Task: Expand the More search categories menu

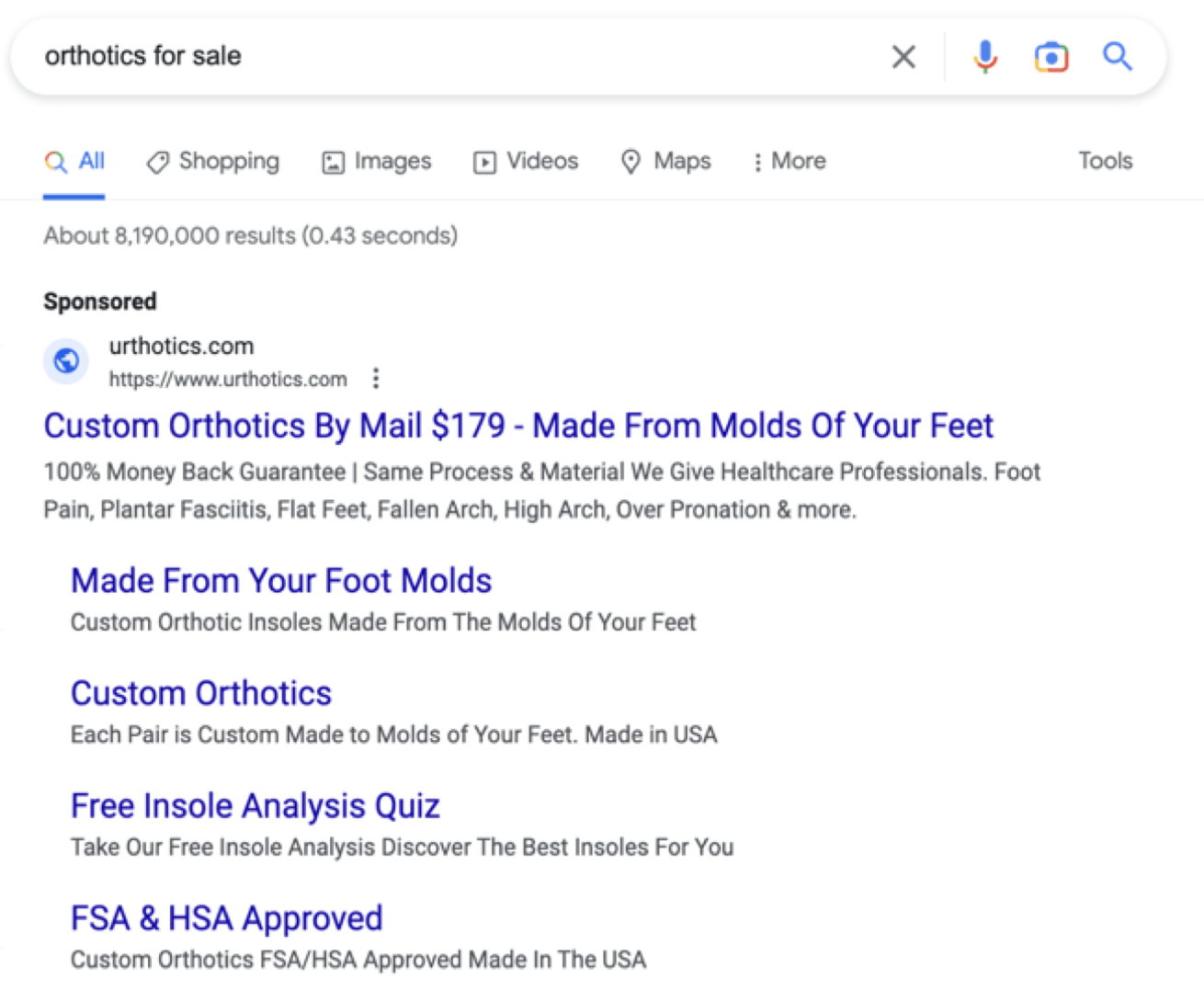Action: coord(789,162)
